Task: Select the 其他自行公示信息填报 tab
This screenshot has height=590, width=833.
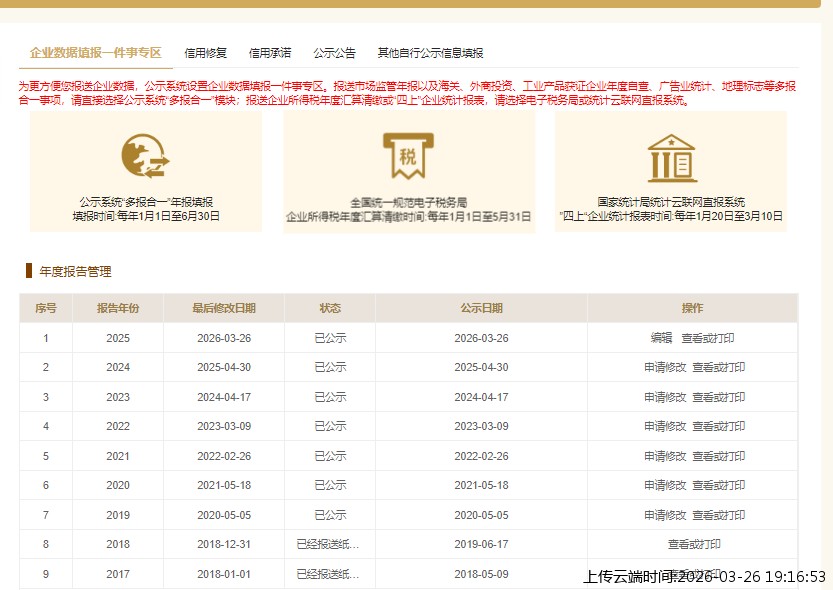Action: [428, 53]
